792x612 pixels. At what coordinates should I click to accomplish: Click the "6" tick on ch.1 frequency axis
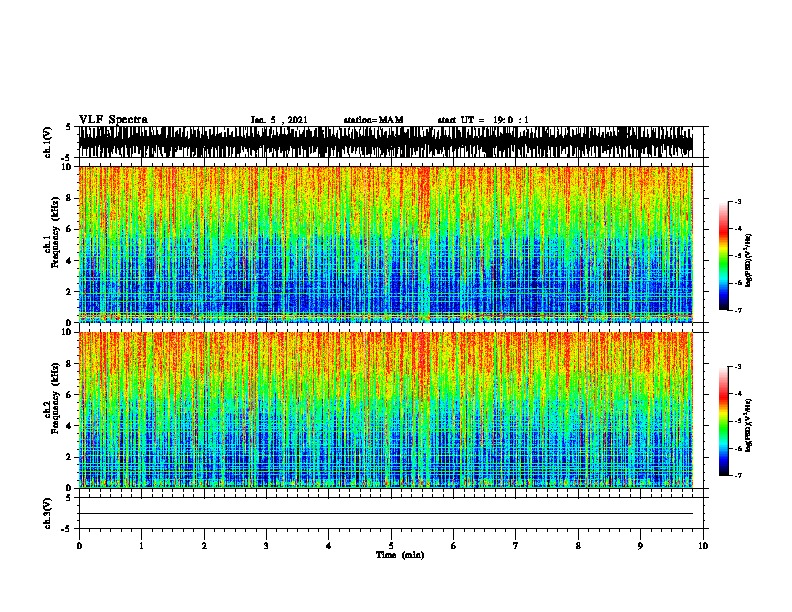click(x=70, y=229)
